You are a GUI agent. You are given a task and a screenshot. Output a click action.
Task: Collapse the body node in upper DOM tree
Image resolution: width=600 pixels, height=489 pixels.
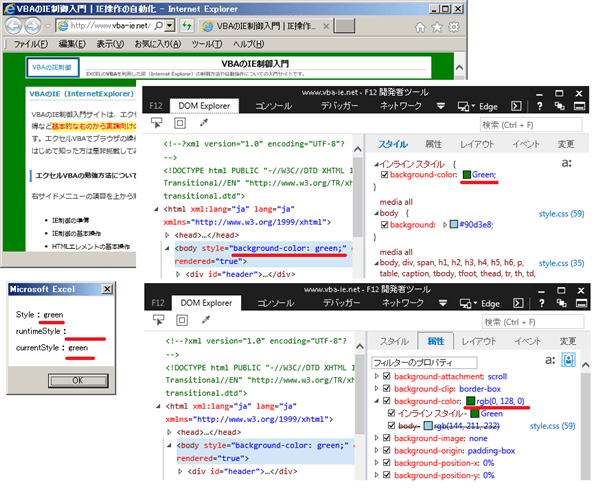click(167, 248)
